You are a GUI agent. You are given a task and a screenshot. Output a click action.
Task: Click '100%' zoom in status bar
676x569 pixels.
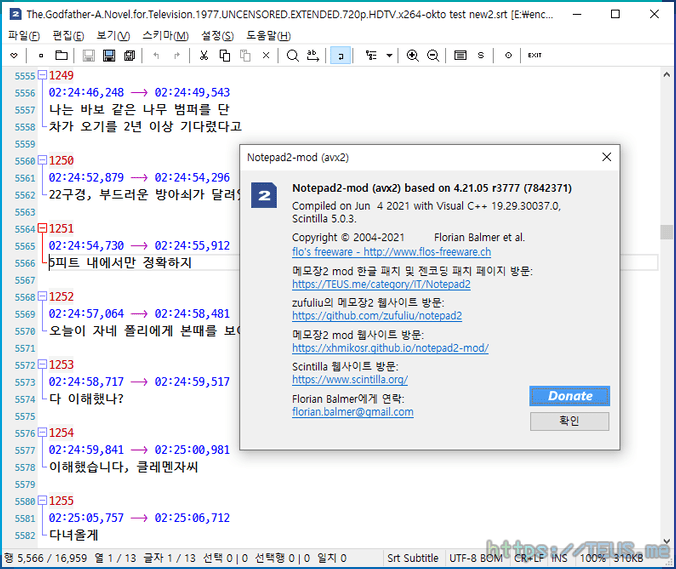tap(592, 558)
